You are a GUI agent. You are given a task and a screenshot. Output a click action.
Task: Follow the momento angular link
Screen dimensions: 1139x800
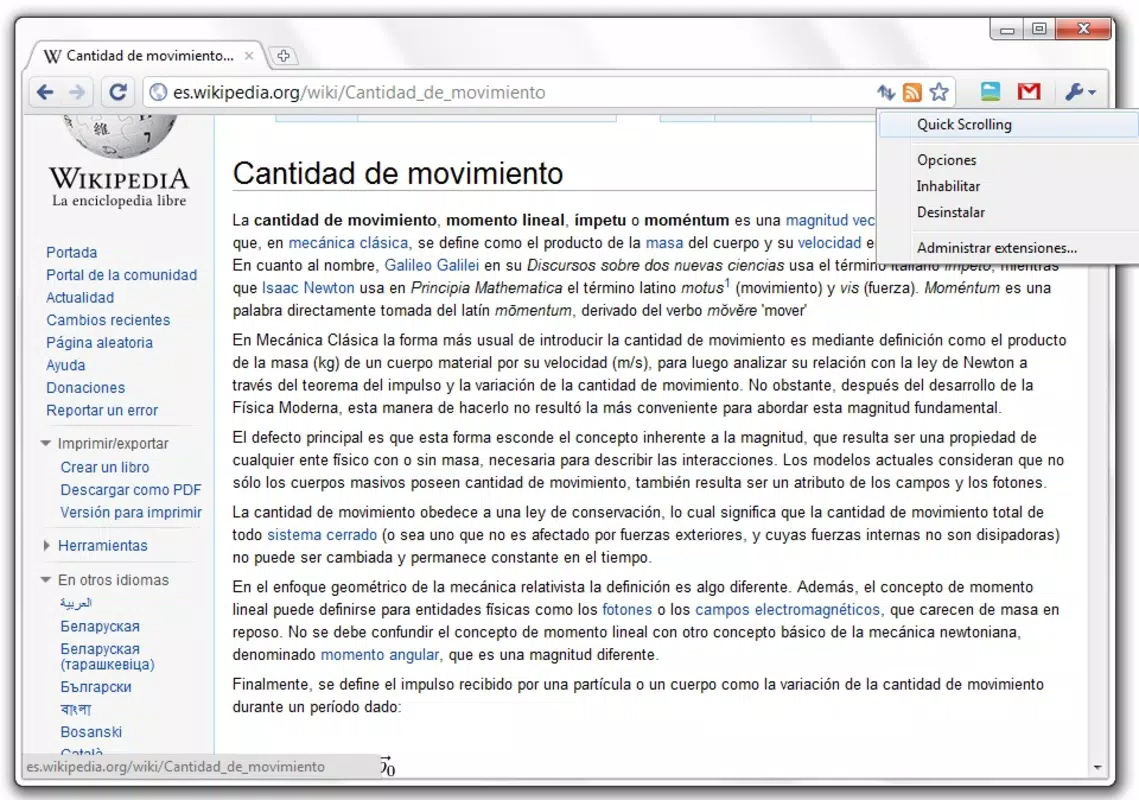pyautogui.click(x=380, y=655)
